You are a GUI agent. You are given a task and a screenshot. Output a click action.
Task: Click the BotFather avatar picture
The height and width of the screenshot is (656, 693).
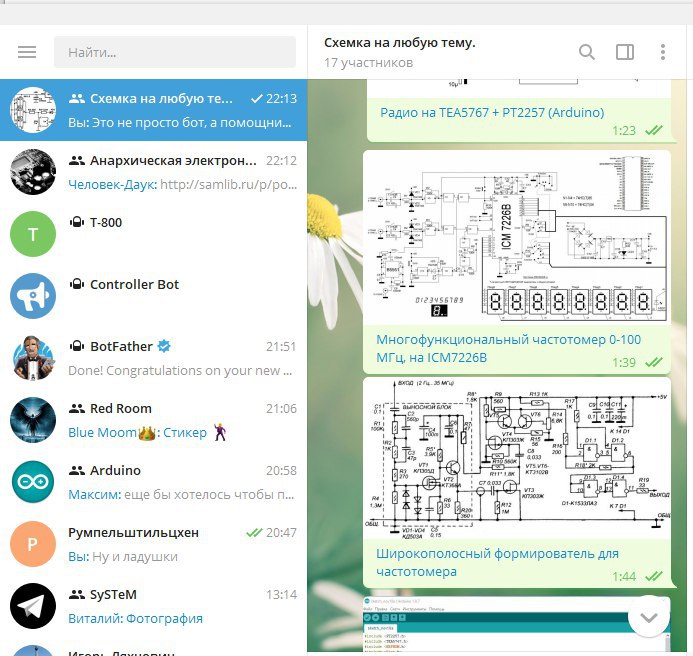pyautogui.click(x=33, y=358)
